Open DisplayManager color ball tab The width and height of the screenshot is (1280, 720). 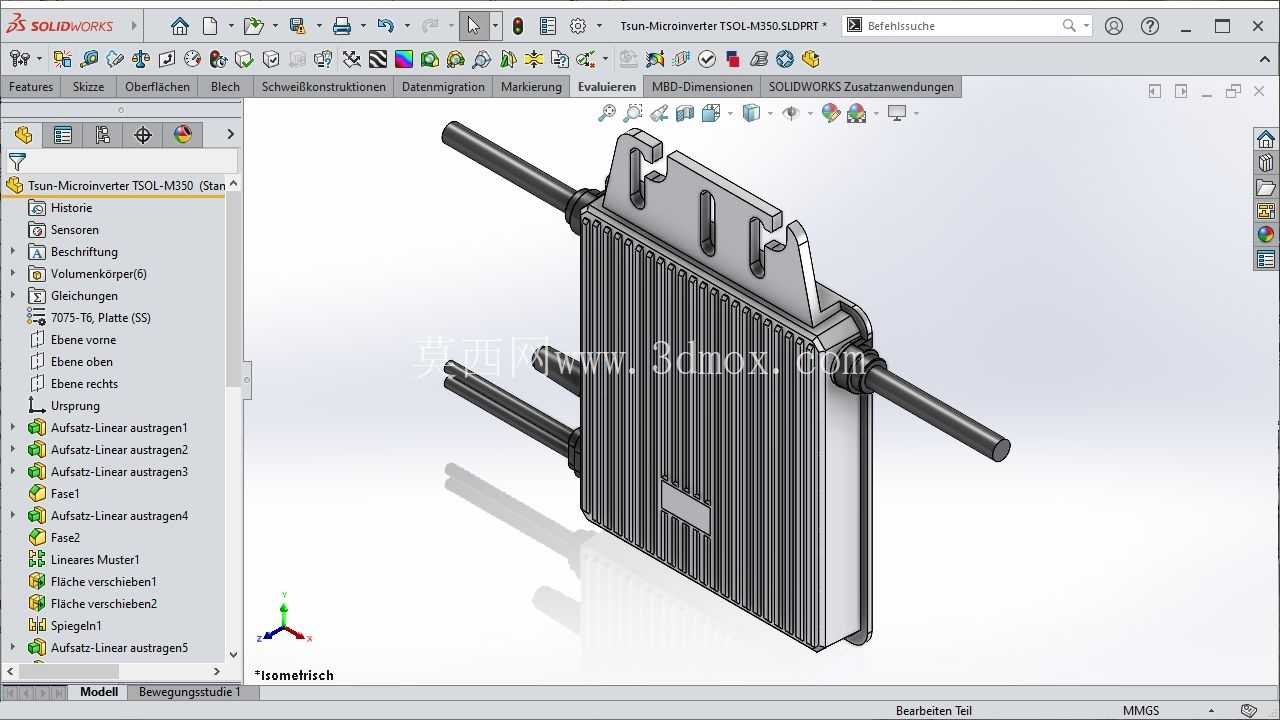click(183, 135)
